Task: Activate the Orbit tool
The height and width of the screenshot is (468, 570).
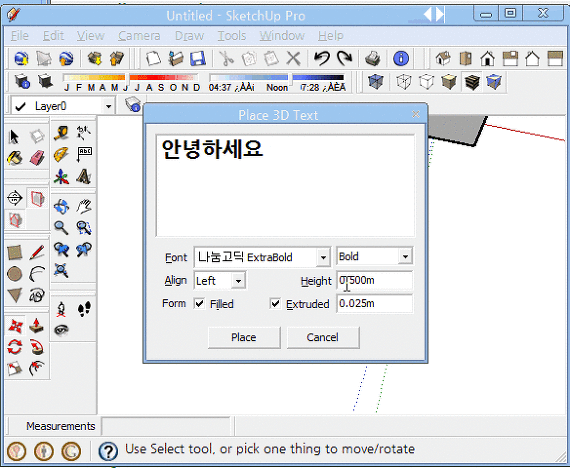Action: pos(61,207)
